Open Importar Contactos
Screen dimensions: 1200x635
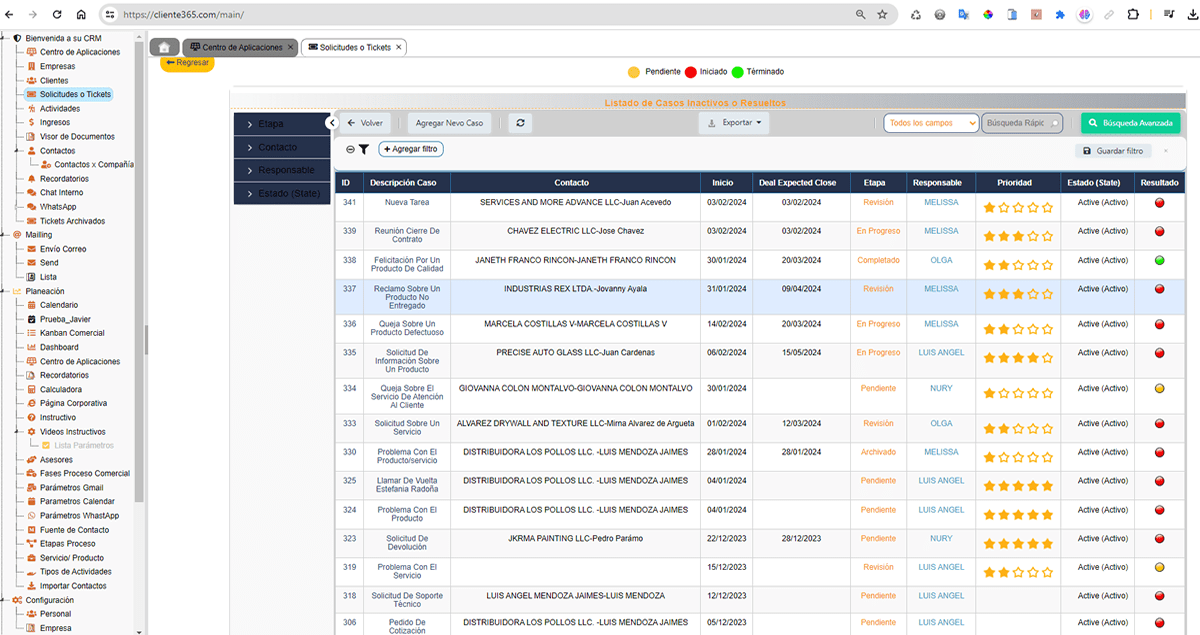pyautogui.click(x=73, y=586)
